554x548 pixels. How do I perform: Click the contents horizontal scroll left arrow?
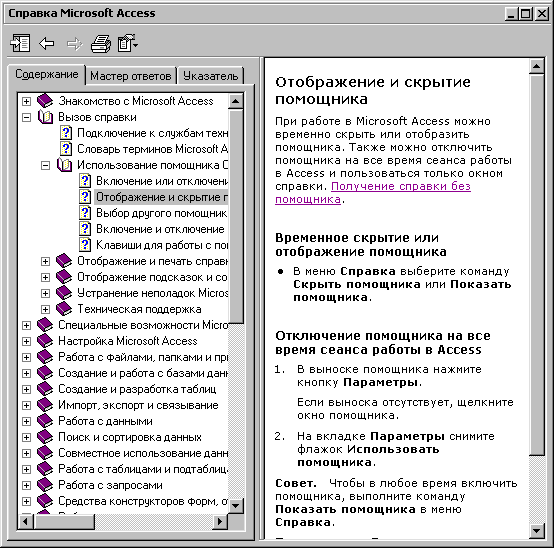pyautogui.click(x=26, y=521)
